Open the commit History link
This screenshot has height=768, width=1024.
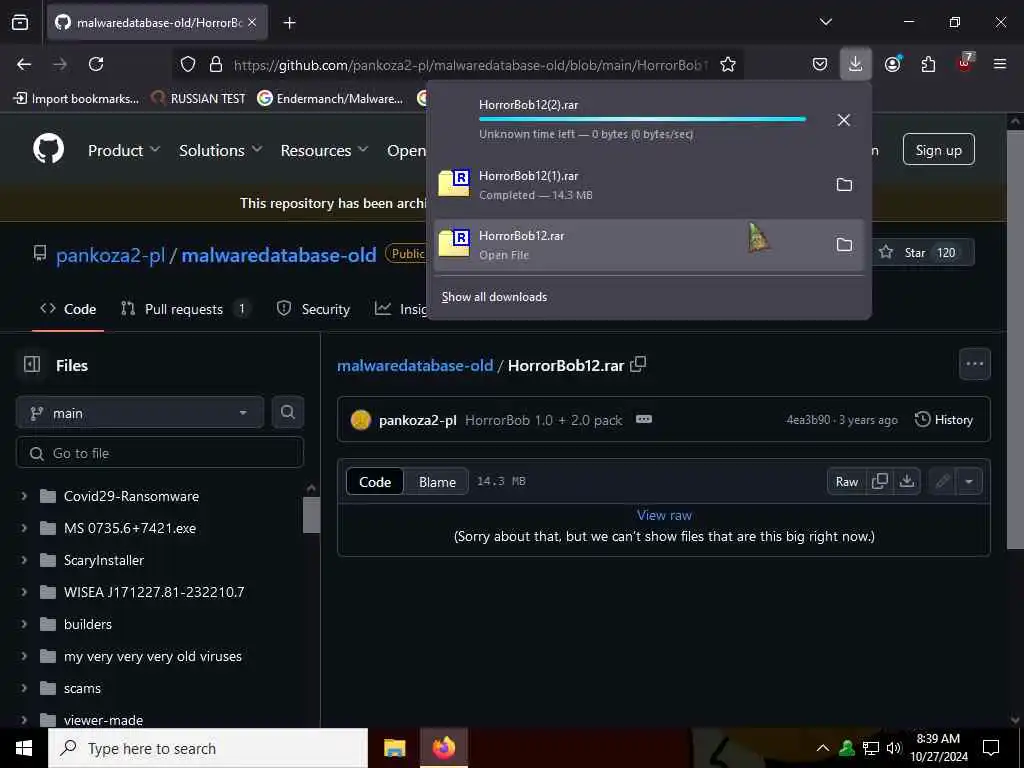(x=944, y=419)
